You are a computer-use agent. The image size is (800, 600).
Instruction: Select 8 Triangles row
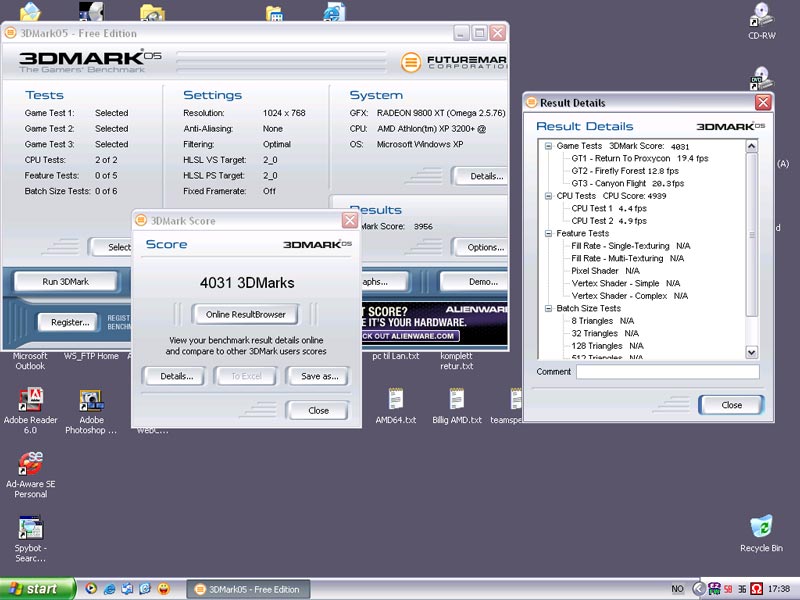(603, 321)
